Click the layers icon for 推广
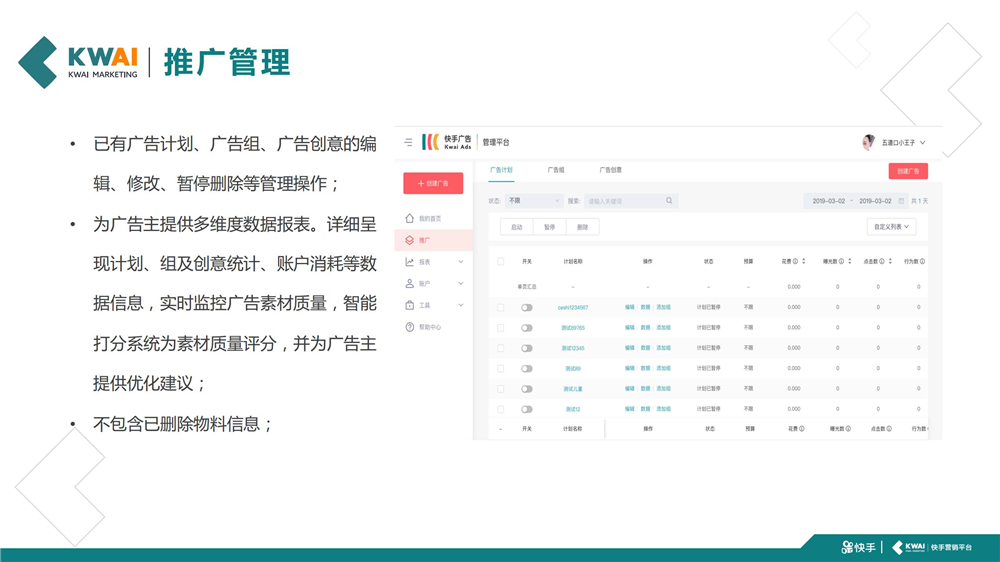This screenshot has height=562, width=1000. click(x=409, y=240)
